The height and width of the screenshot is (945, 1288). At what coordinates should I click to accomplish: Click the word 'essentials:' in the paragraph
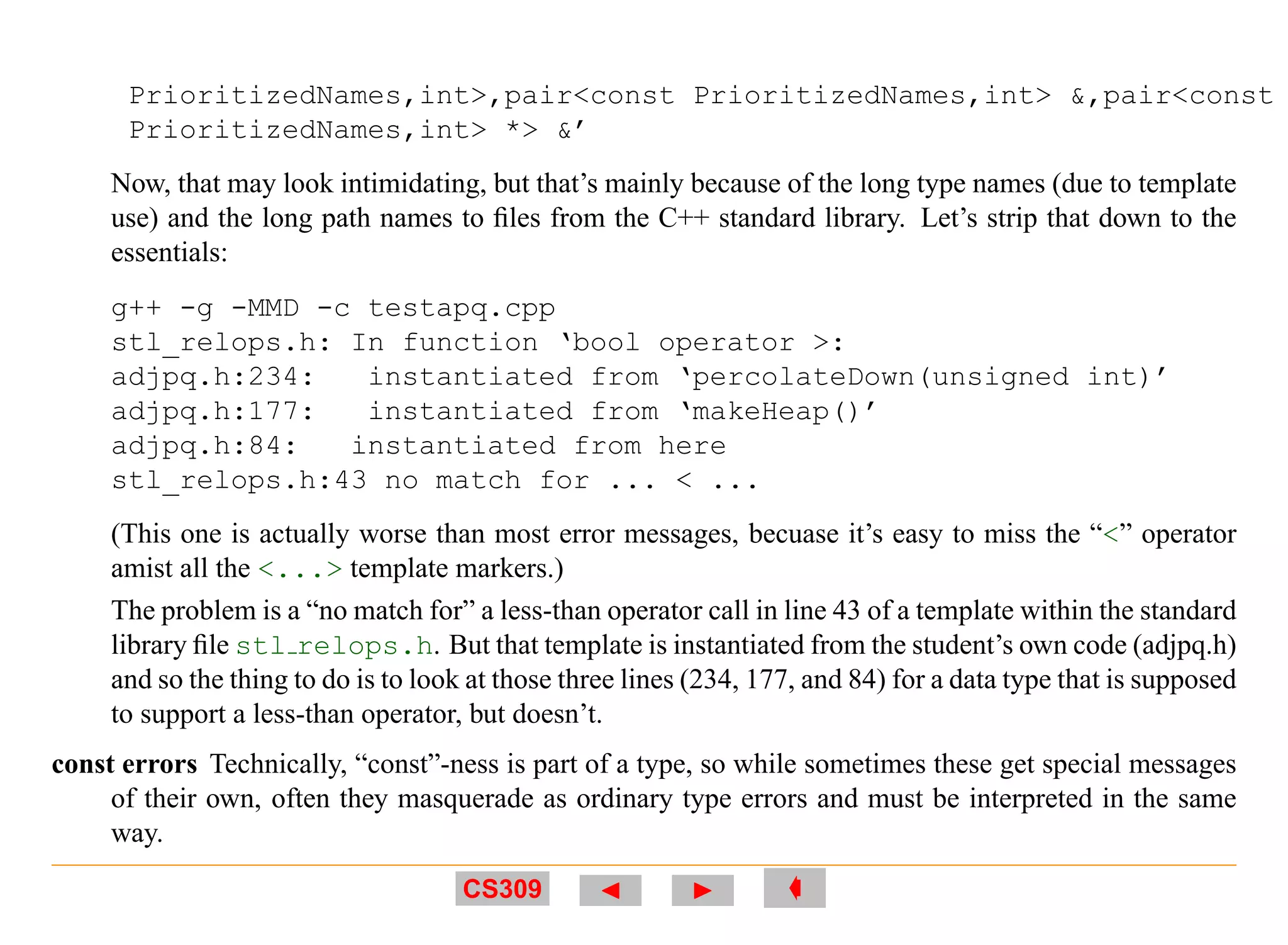(x=169, y=252)
